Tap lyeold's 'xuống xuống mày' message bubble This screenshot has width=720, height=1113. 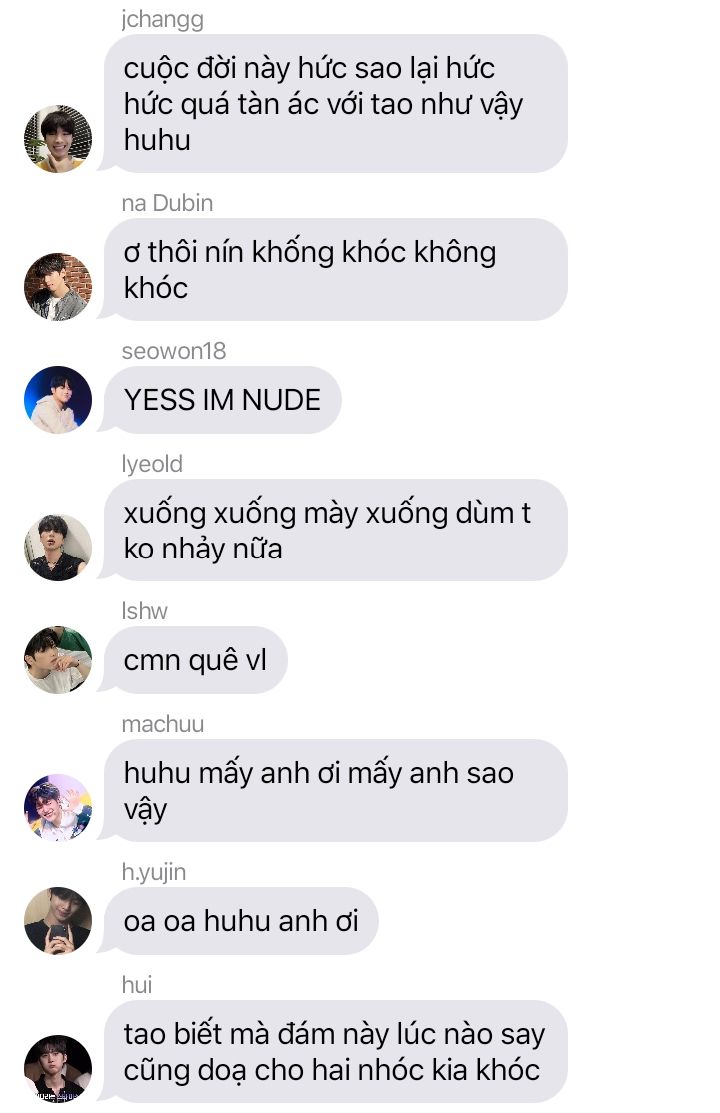(335, 530)
